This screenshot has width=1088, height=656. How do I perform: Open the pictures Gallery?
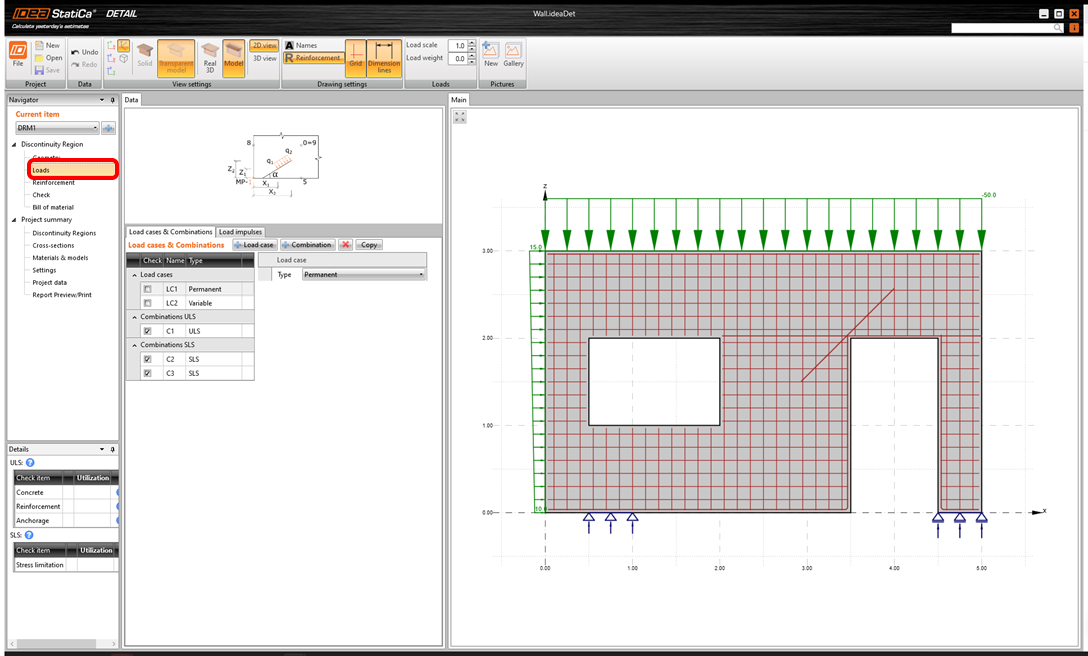[x=513, y=55]
